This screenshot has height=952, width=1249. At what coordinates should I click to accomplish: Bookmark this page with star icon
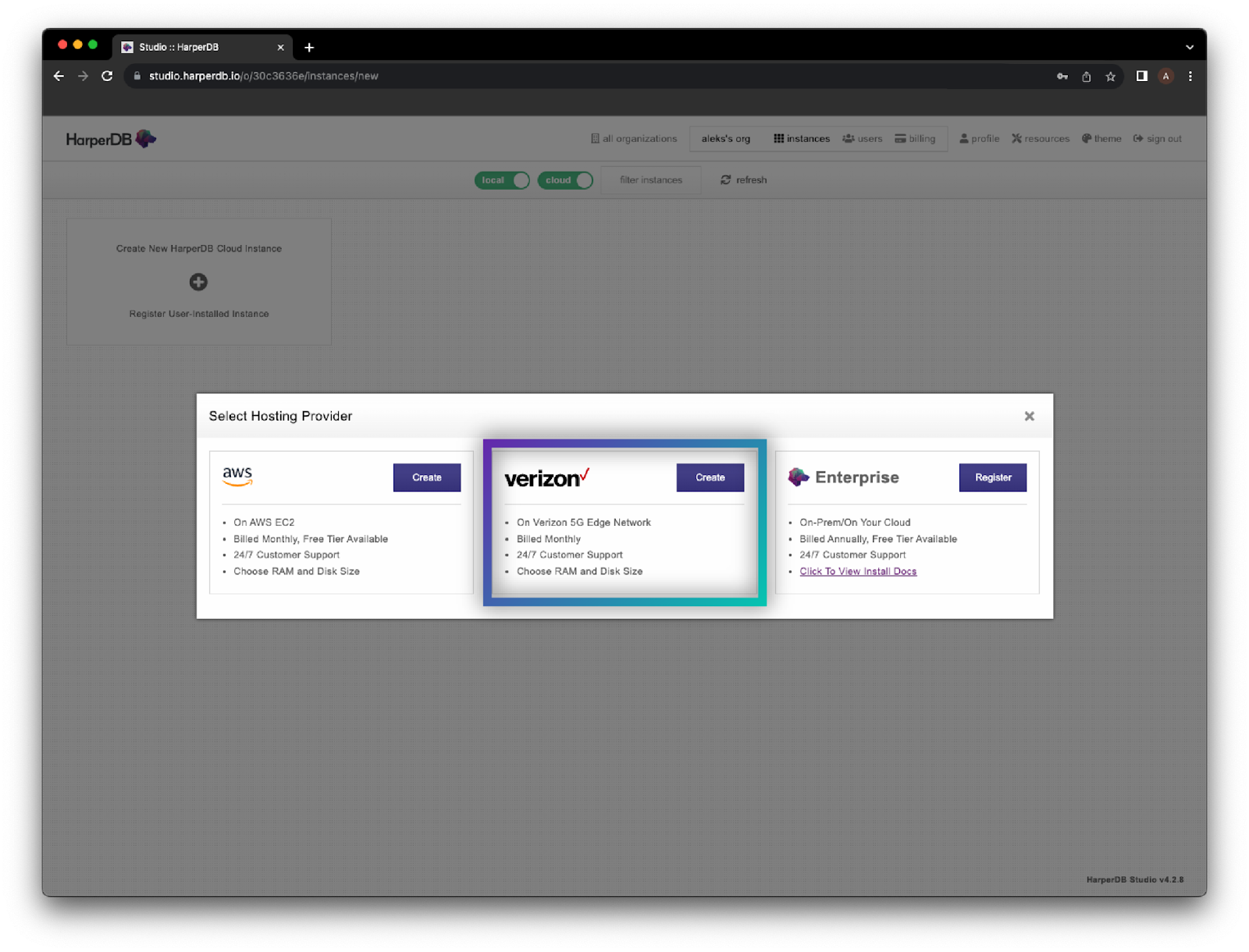pyautogui.click(x=1110, y=76)
